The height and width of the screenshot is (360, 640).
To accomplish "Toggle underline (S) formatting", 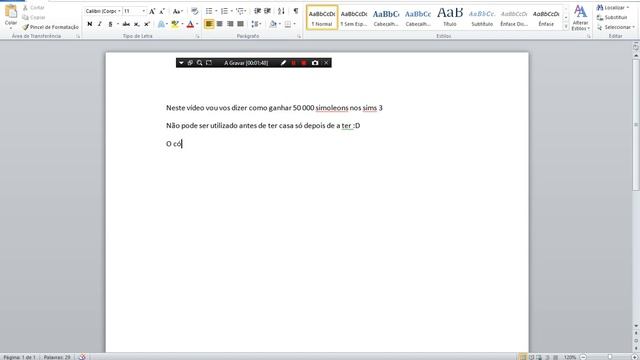I will point(110,24).
